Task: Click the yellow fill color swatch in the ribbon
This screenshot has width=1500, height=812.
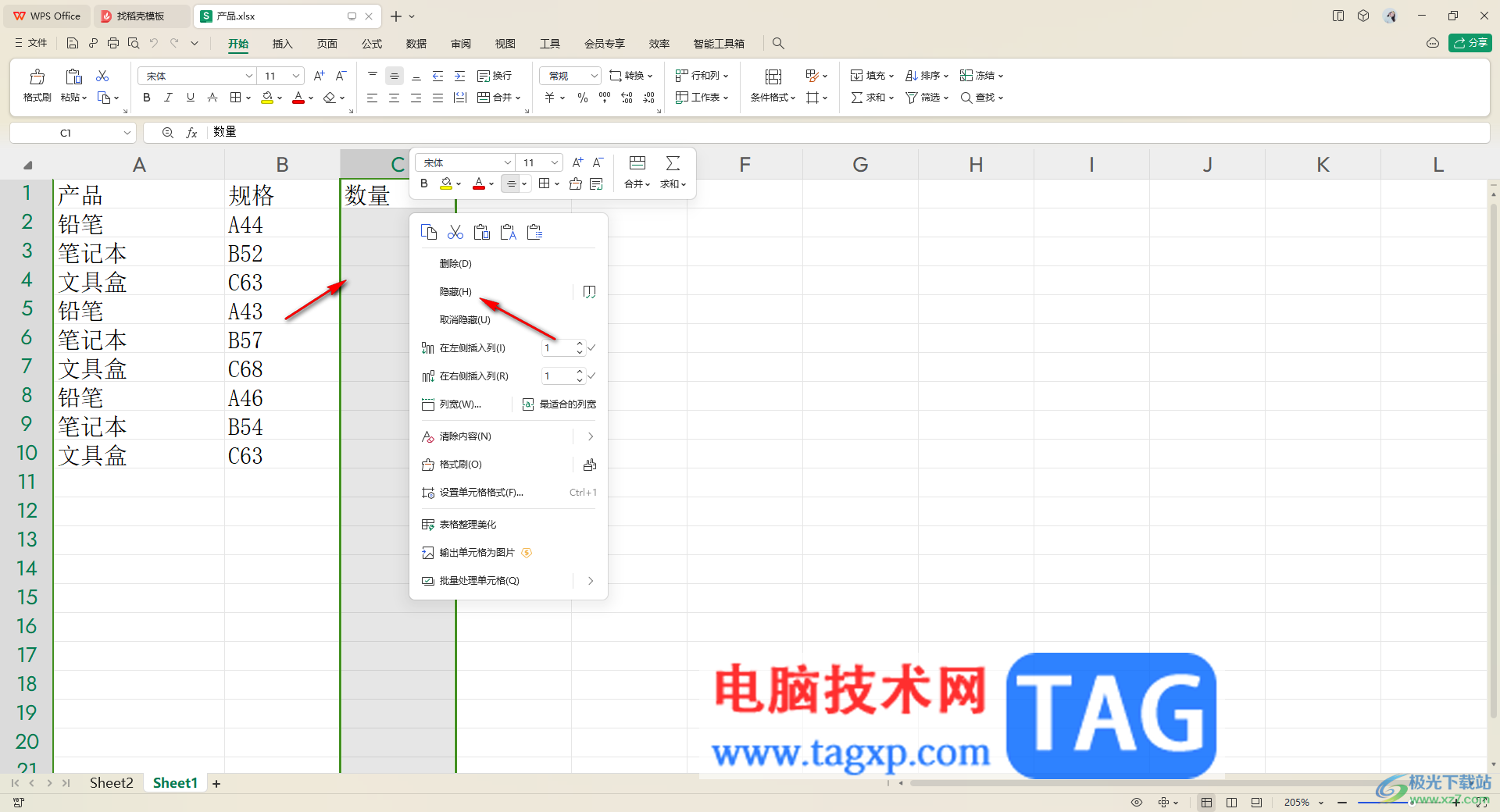Action: (267, 98)
